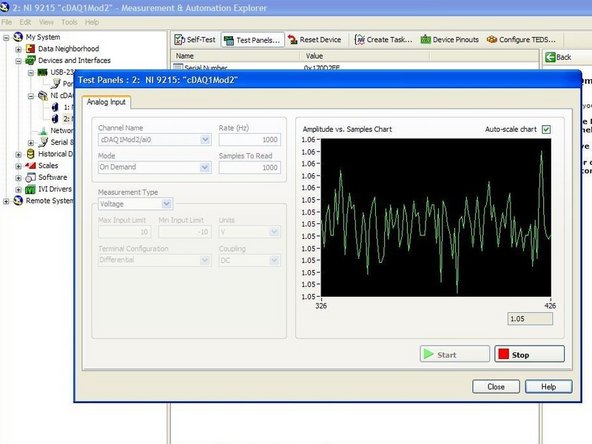Expand the Scales tree node

18,166
